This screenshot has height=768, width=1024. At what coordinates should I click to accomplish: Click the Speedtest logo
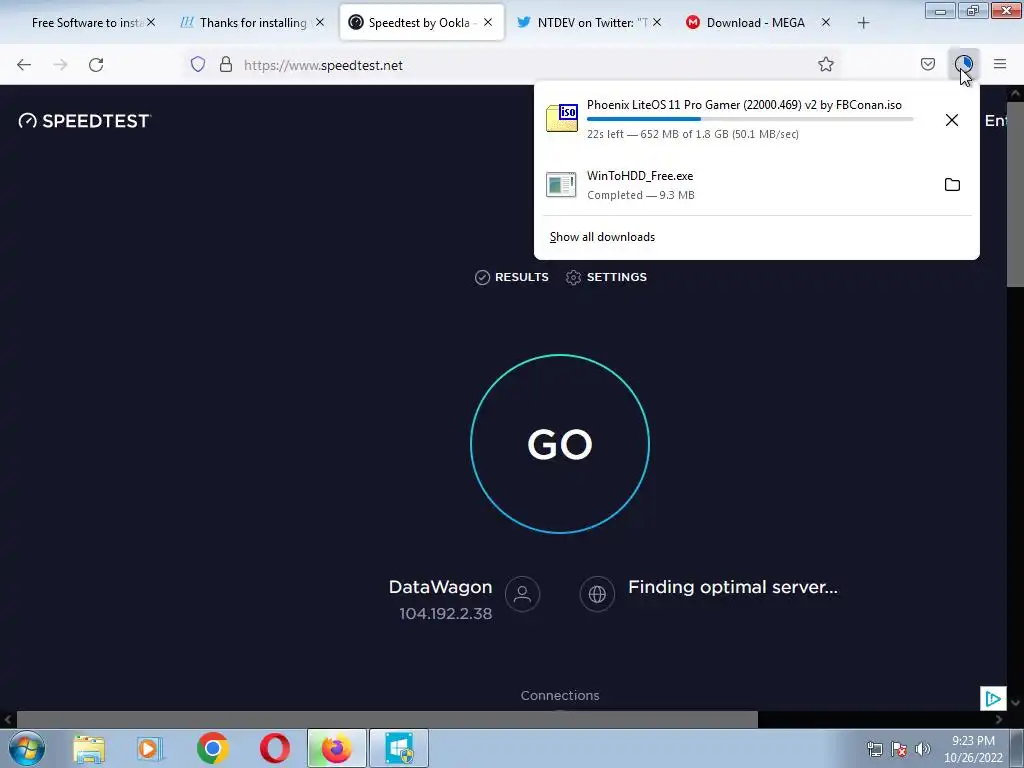point(85,121)
